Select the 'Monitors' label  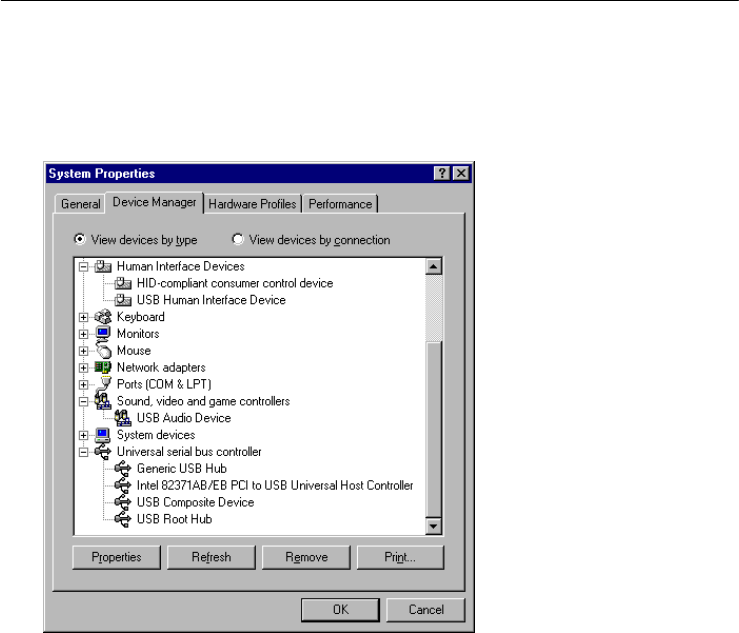138,334
